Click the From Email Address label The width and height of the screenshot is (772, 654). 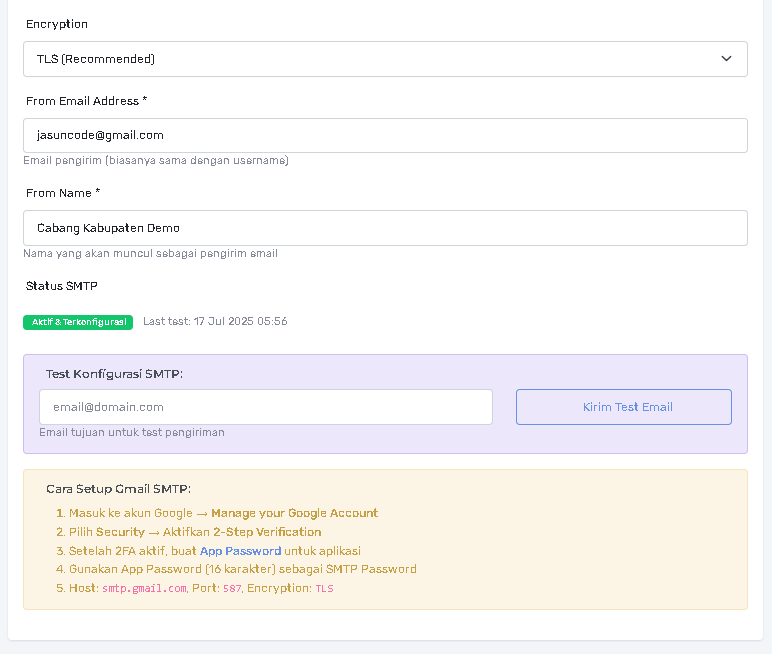[x=86, y=101]
